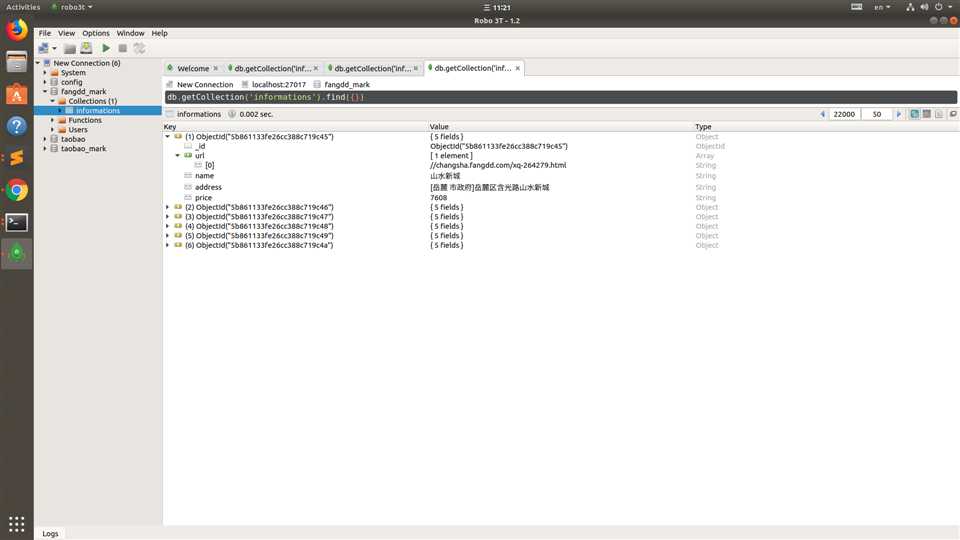
Task: Open Sublime Text from the dock
Action: [x=17, y=157]
